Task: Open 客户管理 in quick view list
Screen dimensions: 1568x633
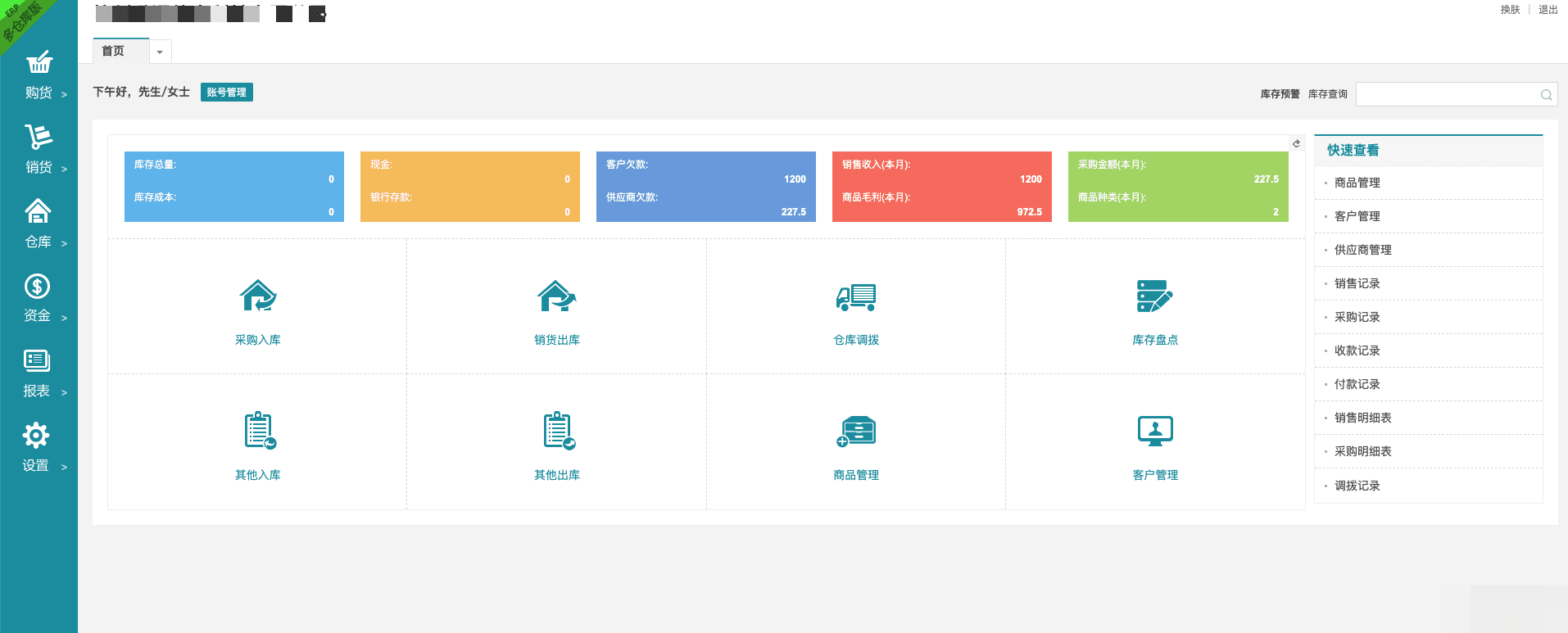Action: click(1357, 216)
